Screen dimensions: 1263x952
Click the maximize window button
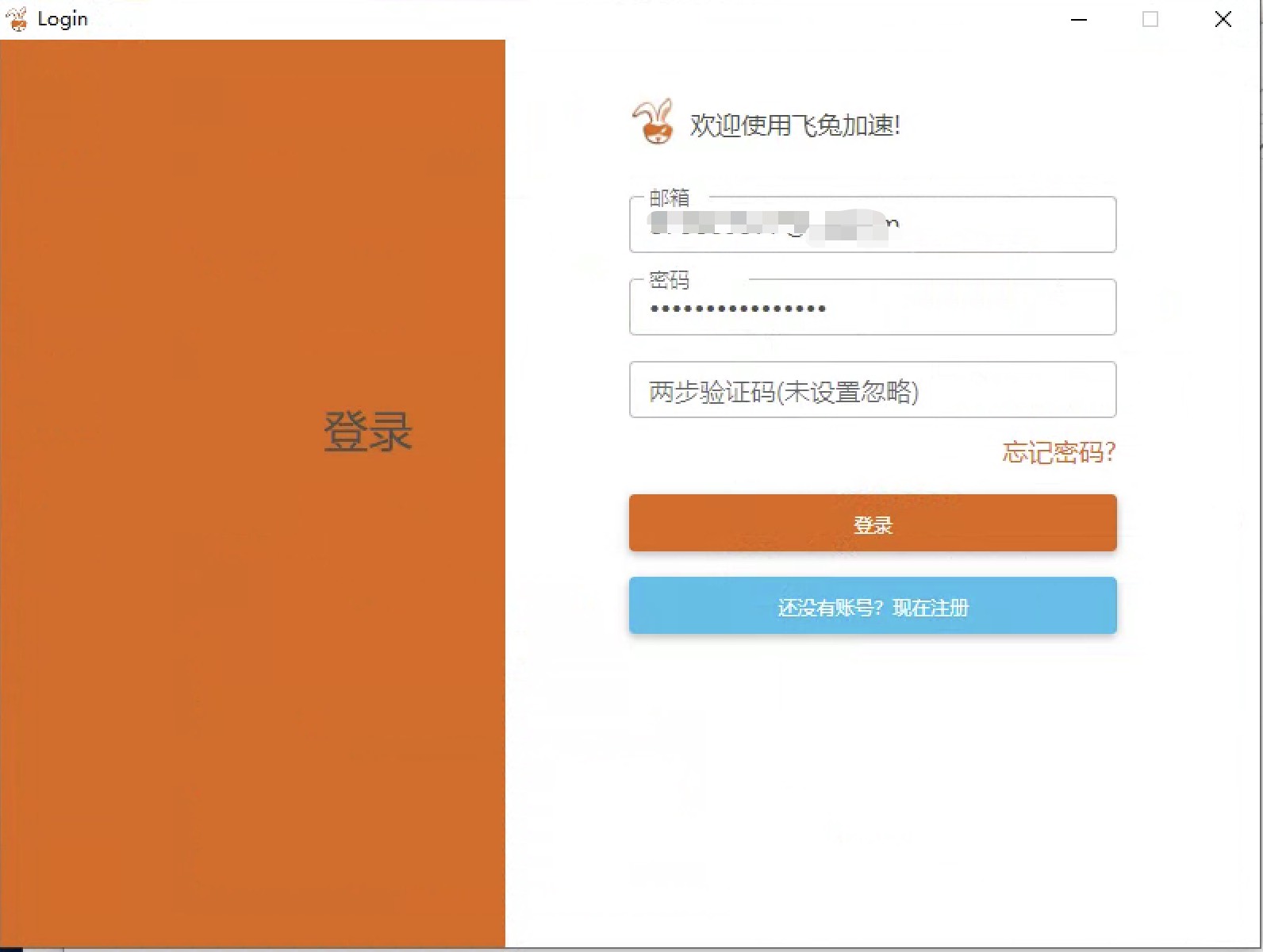pyautogui.click(x=1150, y=19)
